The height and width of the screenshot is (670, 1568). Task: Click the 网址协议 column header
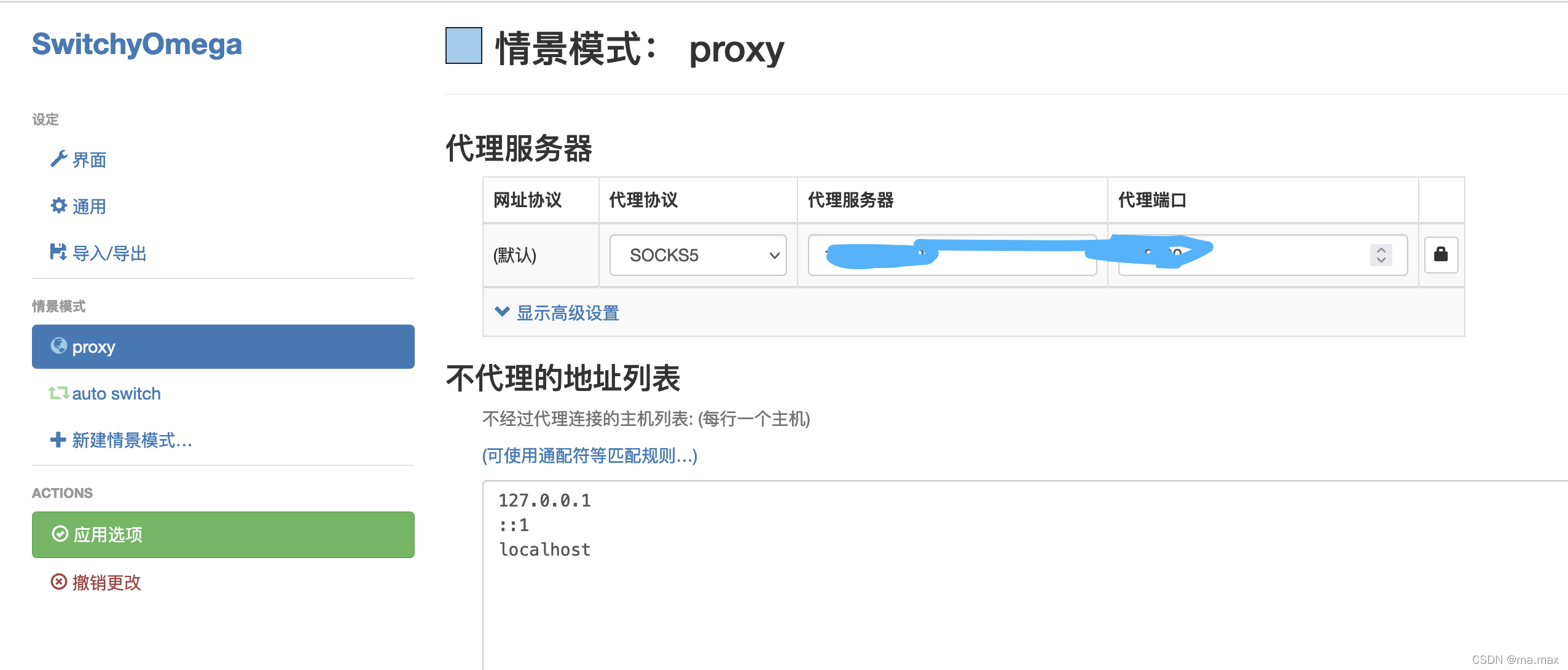[x=528, y=200]
